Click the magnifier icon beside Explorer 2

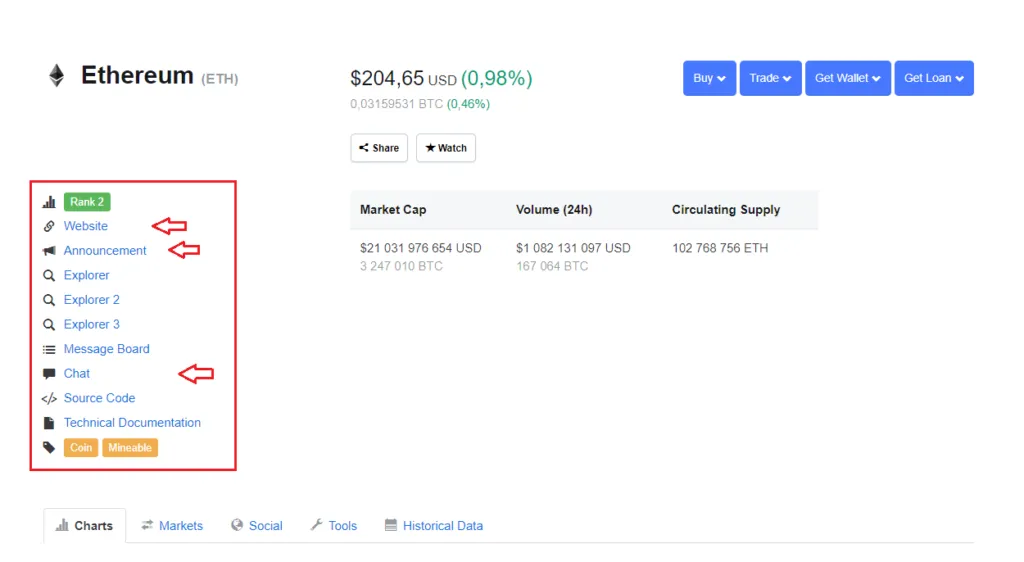click(49, 300)
